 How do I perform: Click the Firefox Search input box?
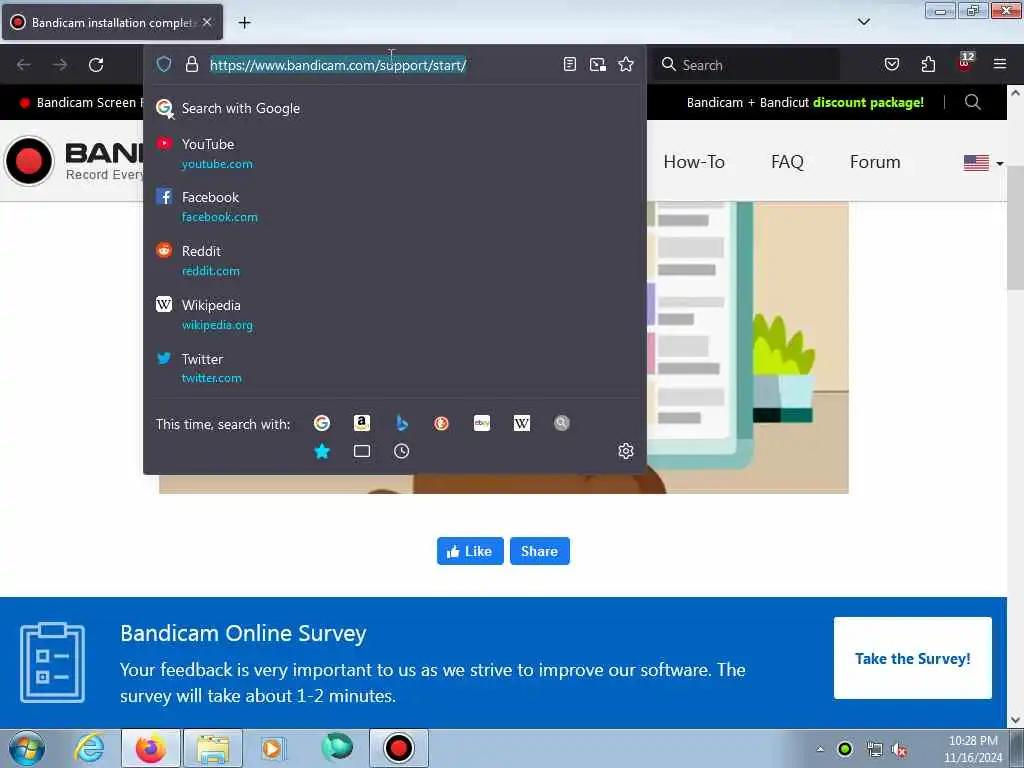pyautogui.click(x=746, y=65)
